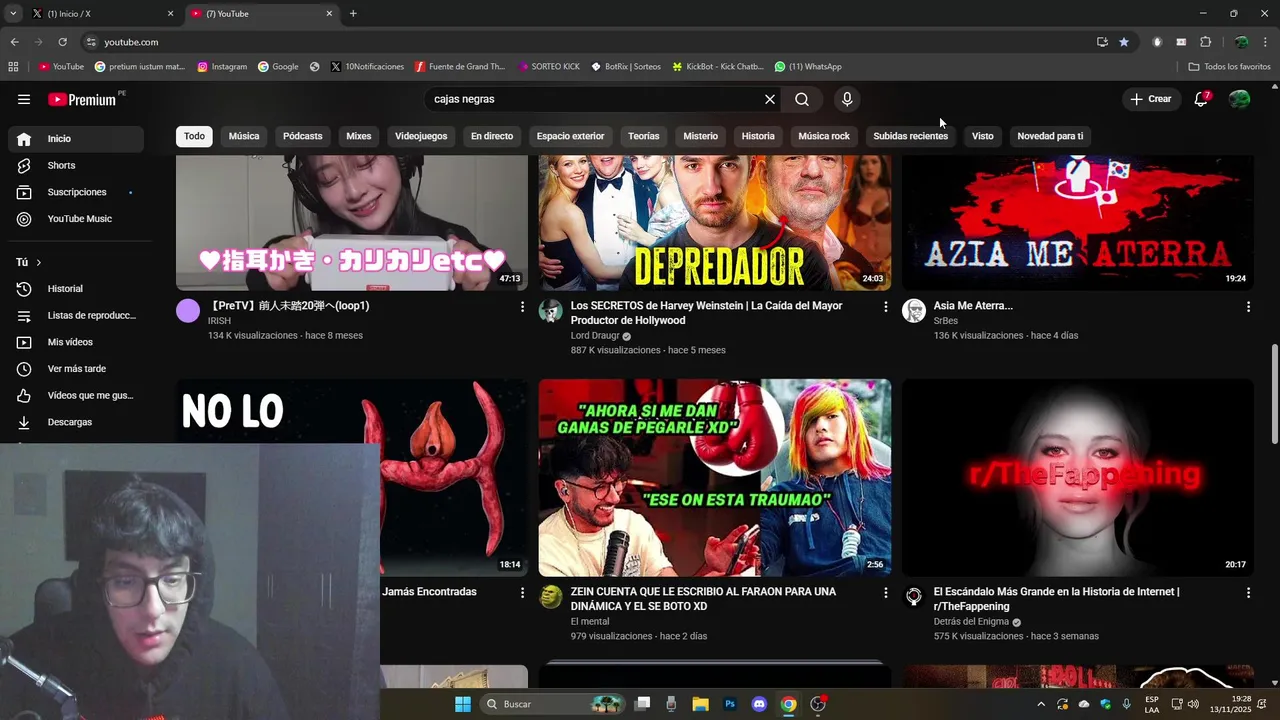Open the notifications bell

[1201, 99]
